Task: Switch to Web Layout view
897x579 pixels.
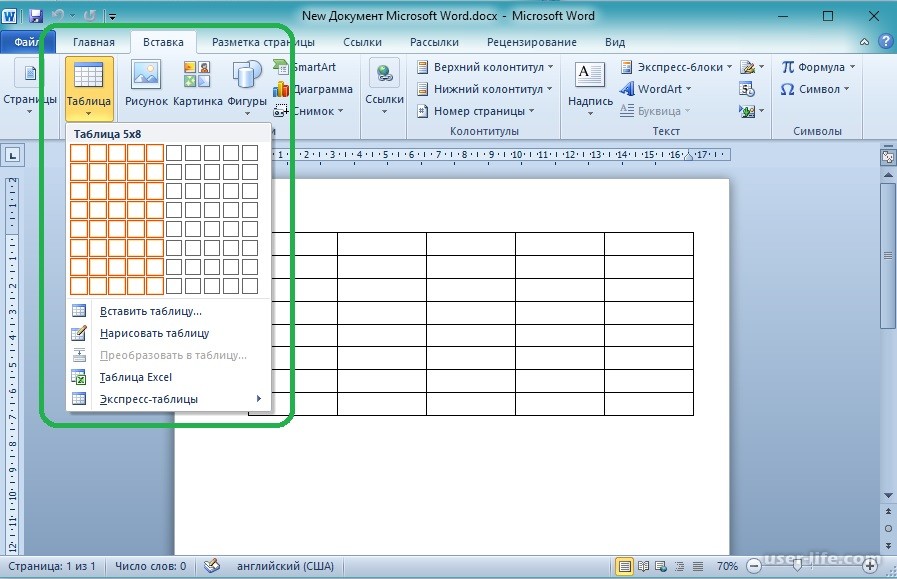Action: pyautogui.click(x=661, y=566)
